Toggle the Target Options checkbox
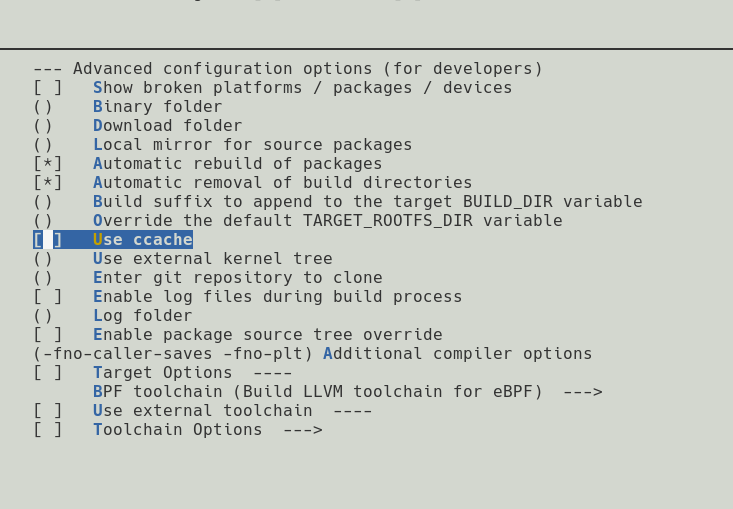 [x=48, y=373]
